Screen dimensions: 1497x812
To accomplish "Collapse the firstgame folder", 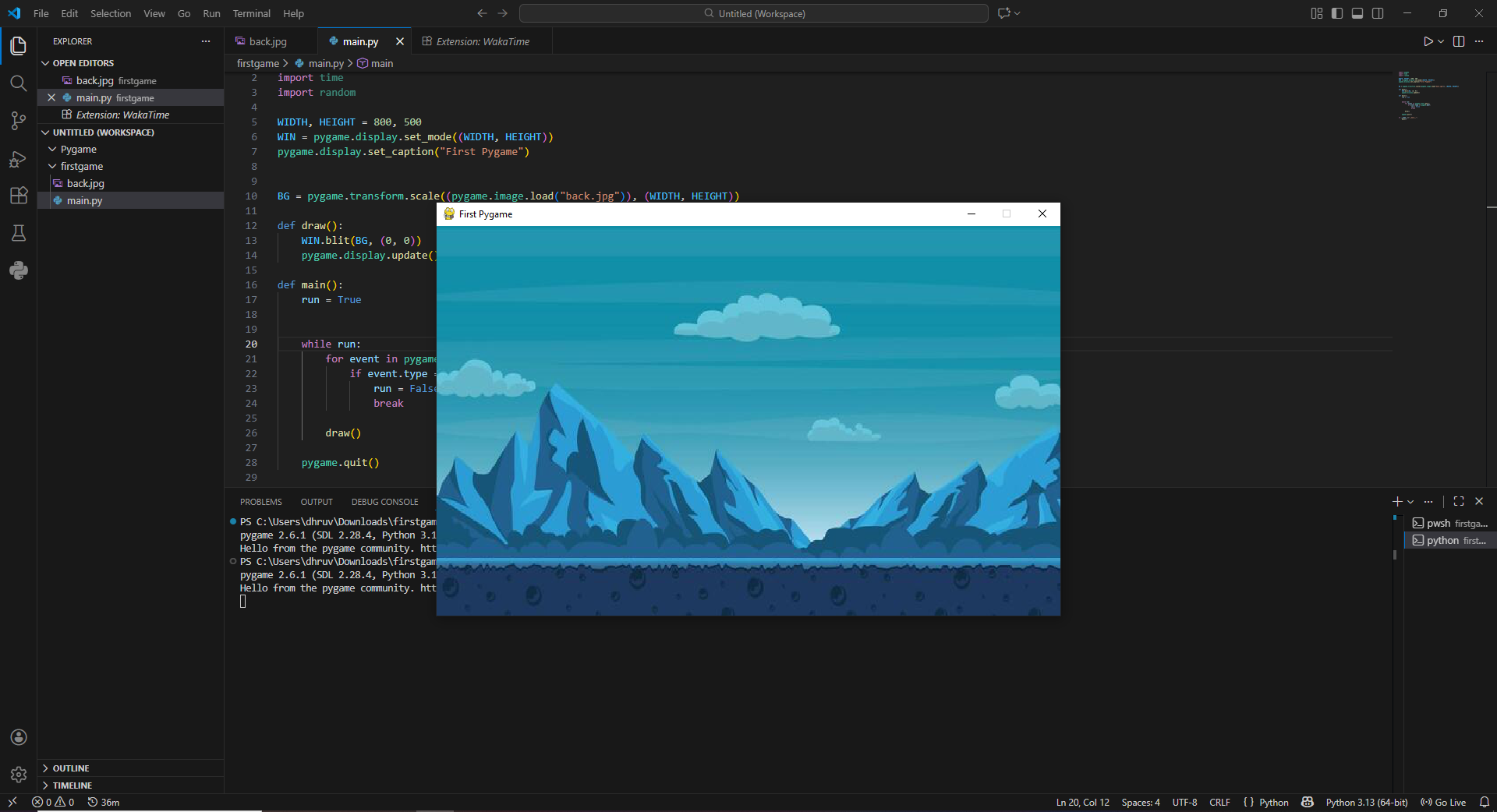I will coord(81,167).
